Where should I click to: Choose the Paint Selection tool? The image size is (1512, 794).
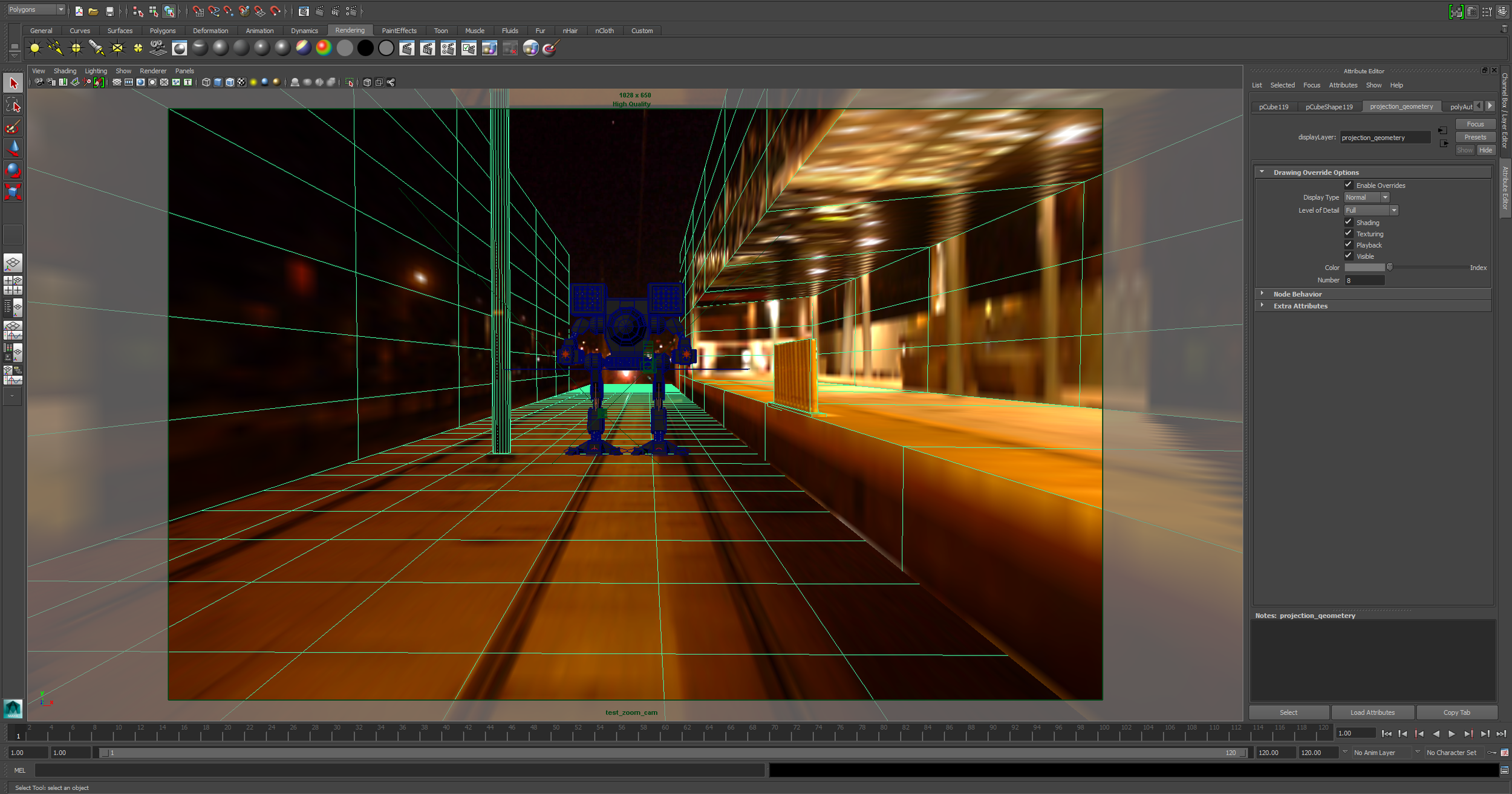13,127
